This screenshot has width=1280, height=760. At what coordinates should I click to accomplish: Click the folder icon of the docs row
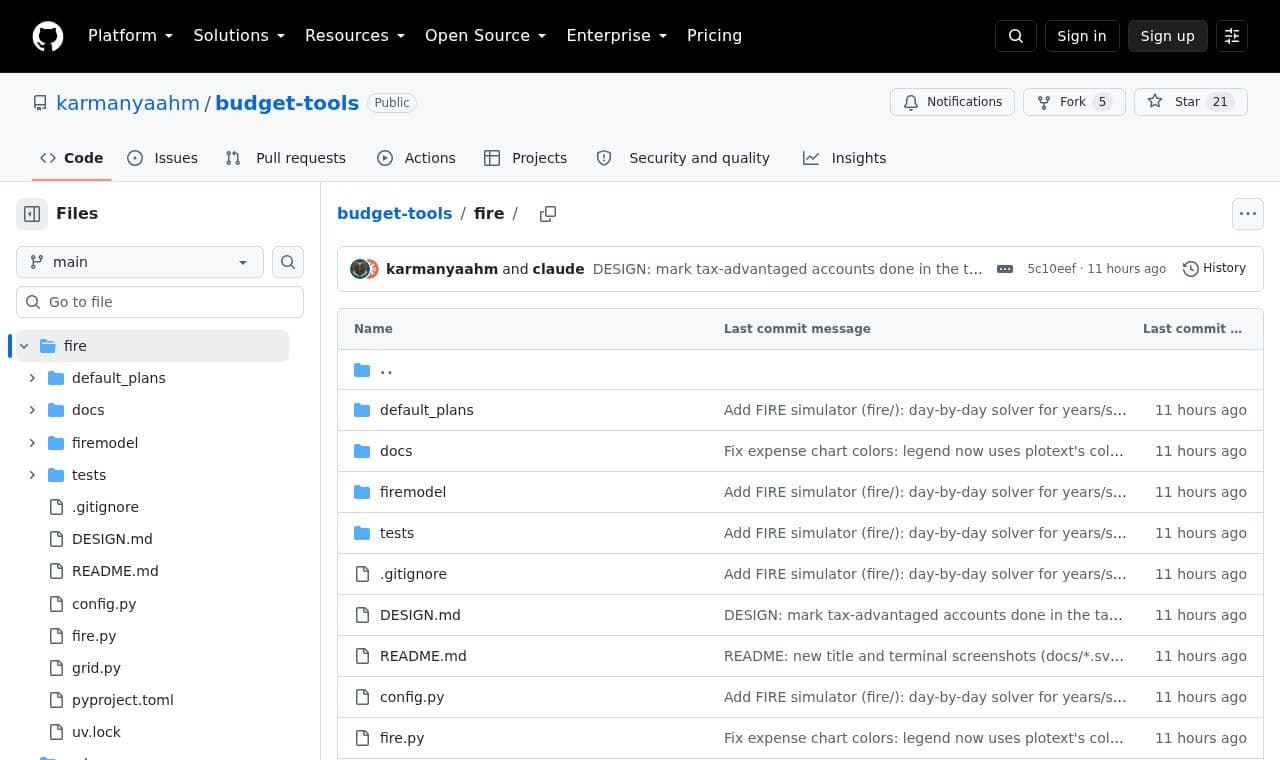[362, 451]
